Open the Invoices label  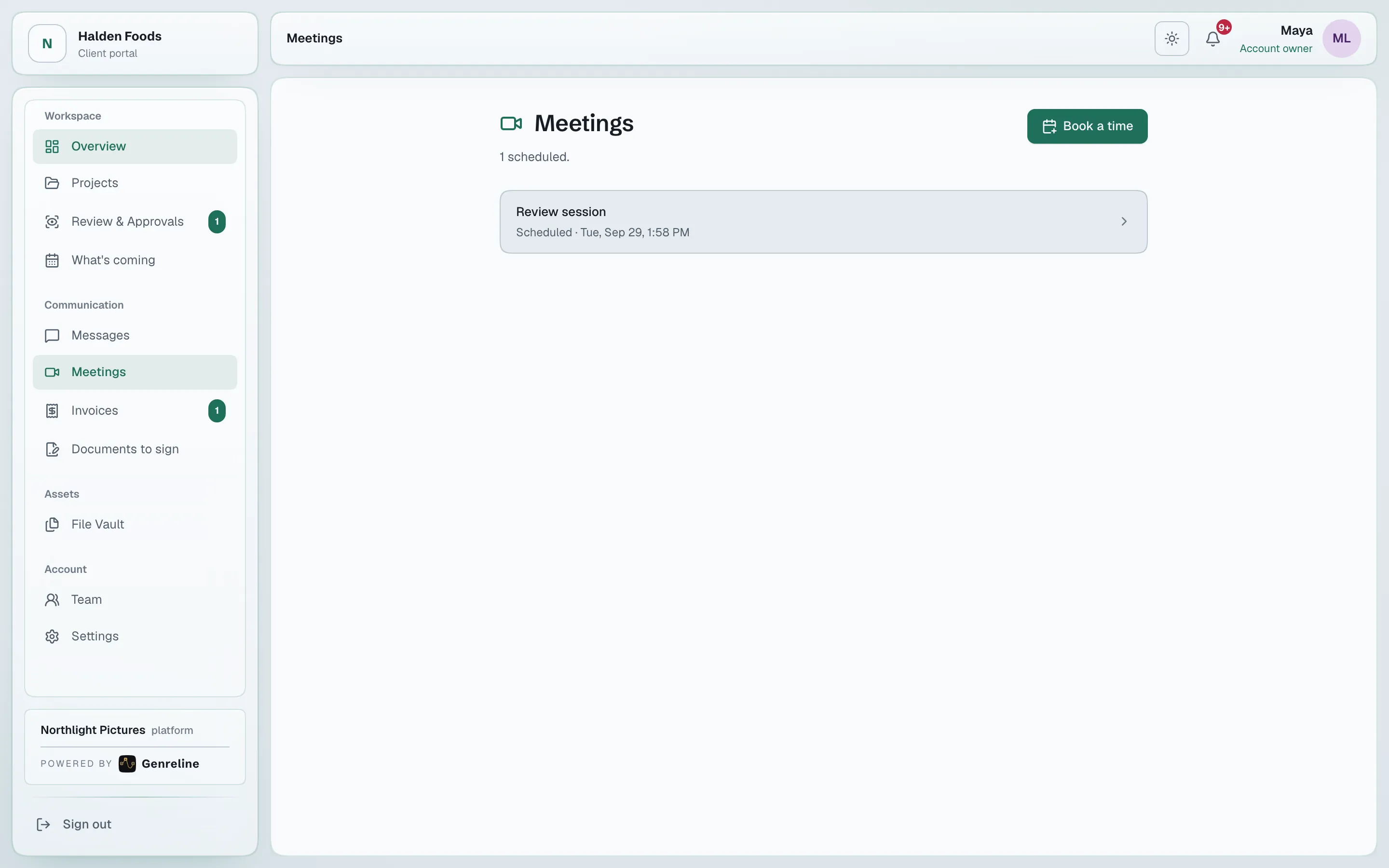[95, 410]
